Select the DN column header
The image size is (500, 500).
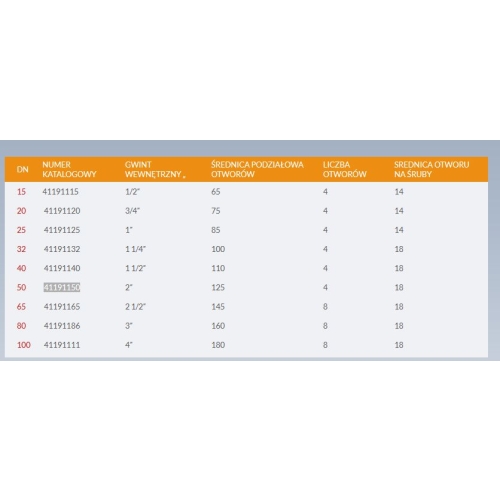click(23, 169)
